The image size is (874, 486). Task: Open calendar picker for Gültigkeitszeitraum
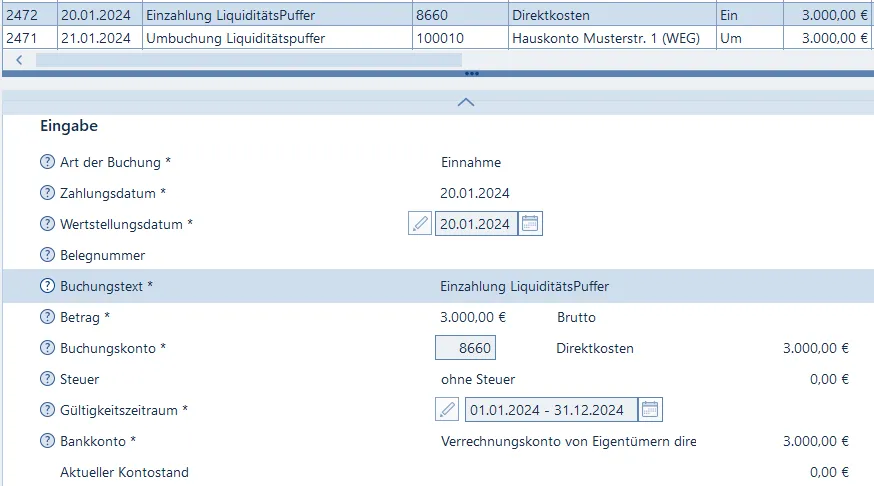650,410
